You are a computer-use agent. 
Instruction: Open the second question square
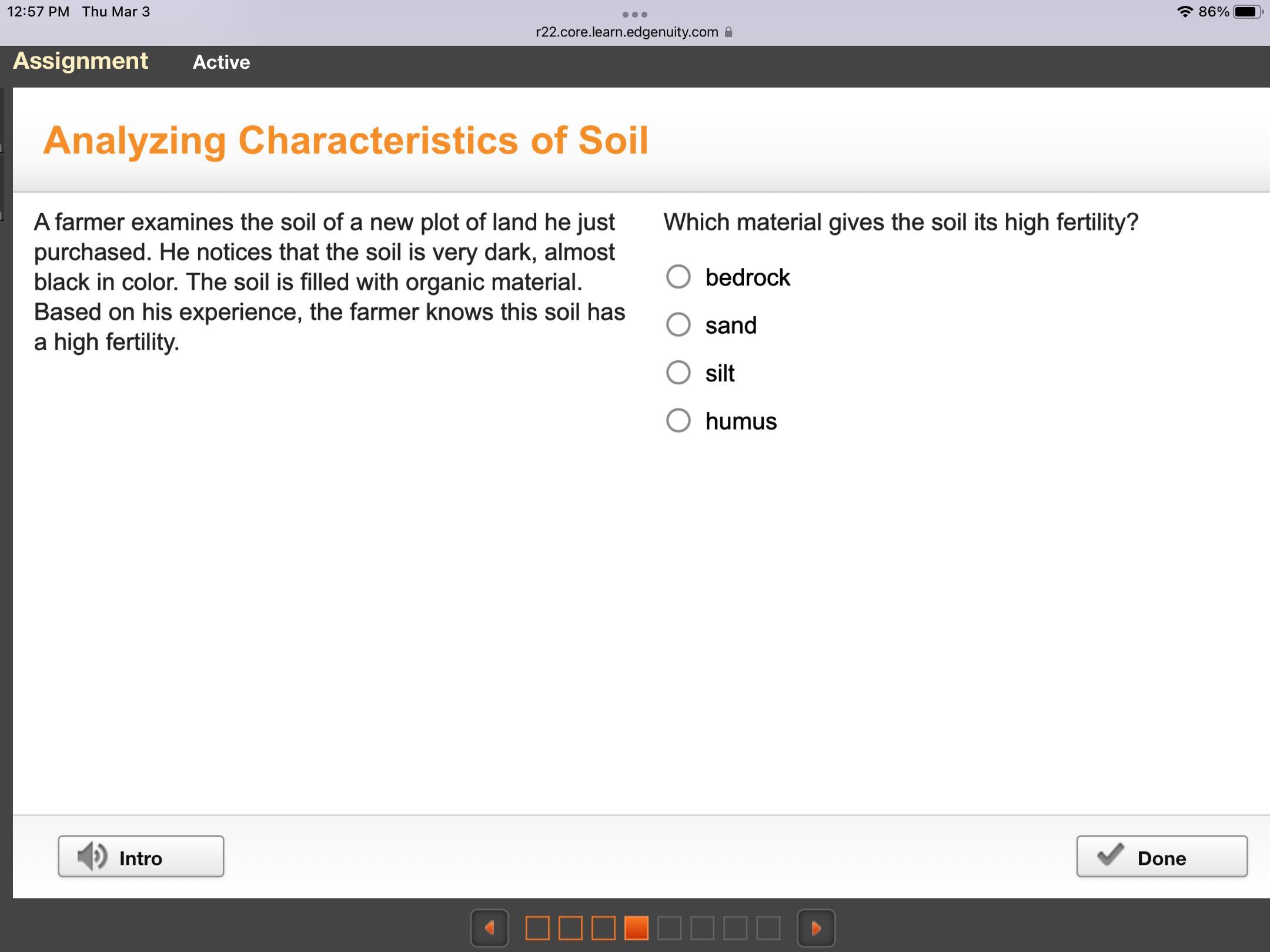tap(570, 928)
